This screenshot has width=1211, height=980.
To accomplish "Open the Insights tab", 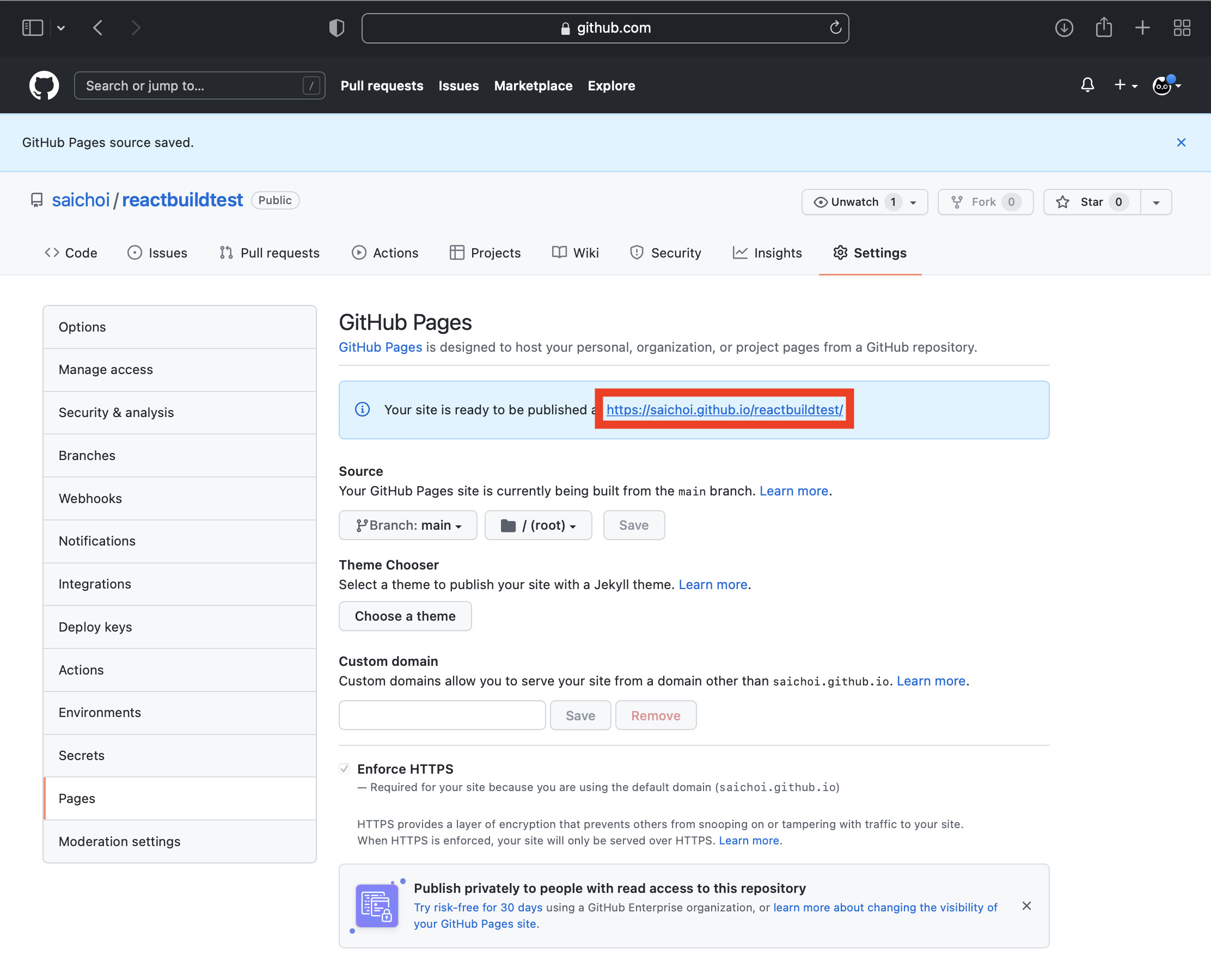I will (767, 253).
